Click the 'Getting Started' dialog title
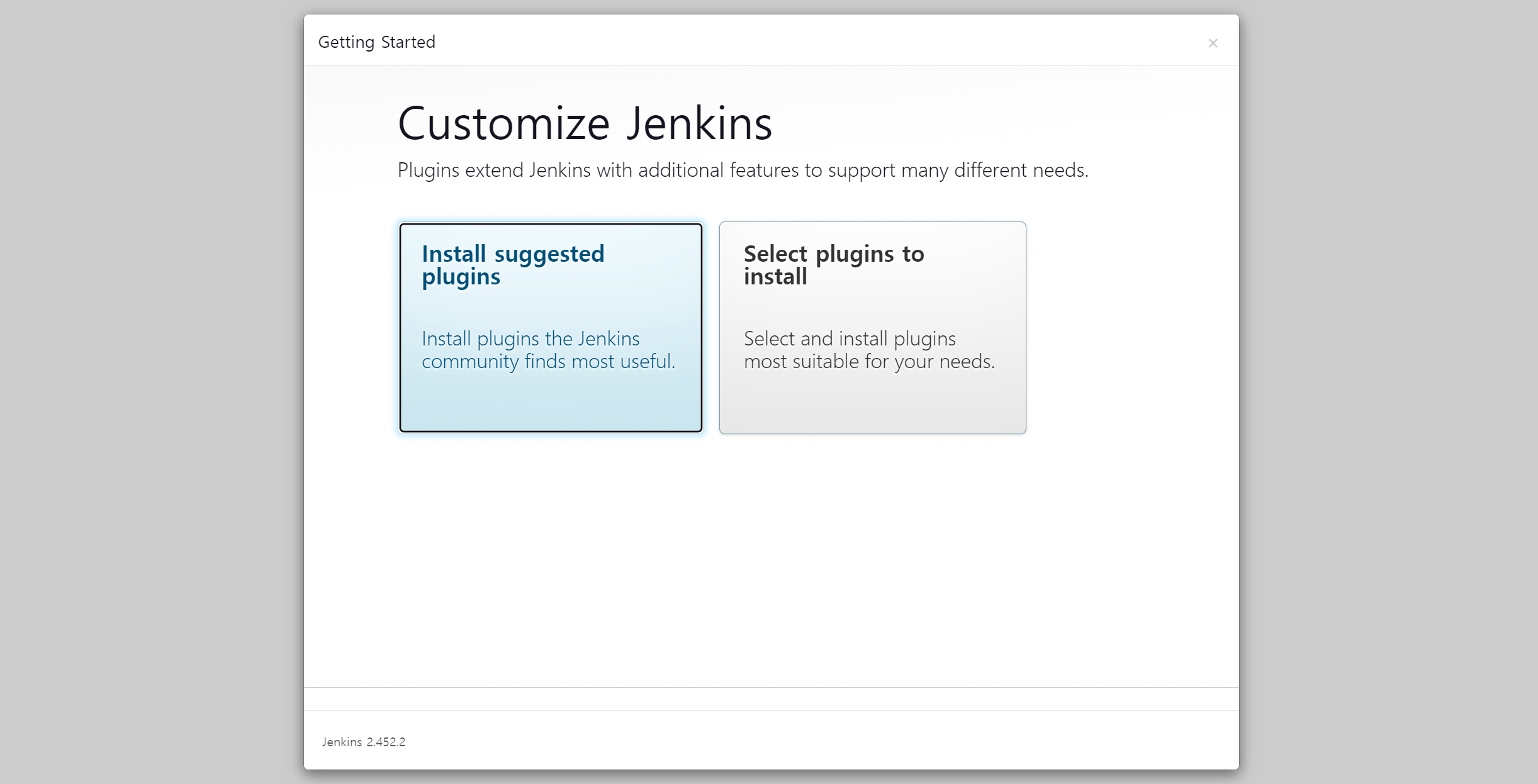The height and width of the screenshot is (784, 1538). [x=376, y=42]
